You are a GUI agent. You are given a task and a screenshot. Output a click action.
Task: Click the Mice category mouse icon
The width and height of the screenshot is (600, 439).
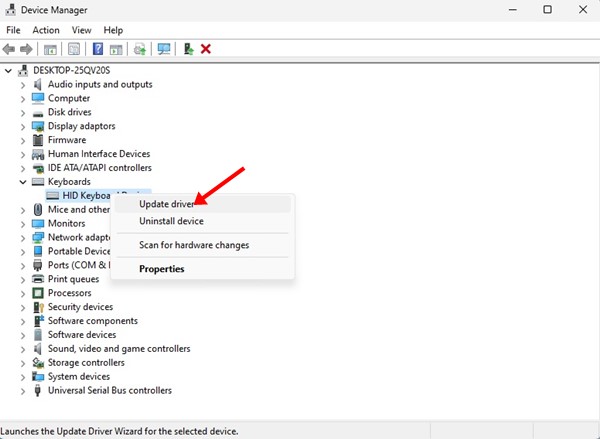(38, 210)
